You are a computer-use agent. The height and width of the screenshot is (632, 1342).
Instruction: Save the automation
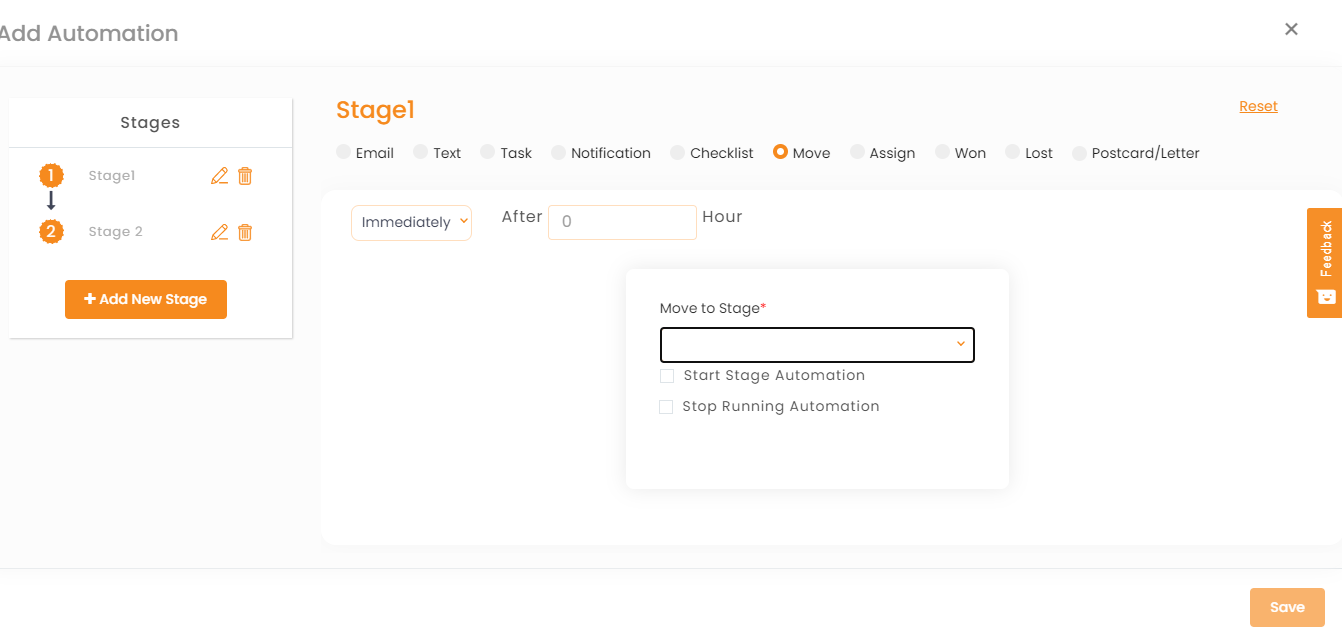click(x=1287, y=607)
